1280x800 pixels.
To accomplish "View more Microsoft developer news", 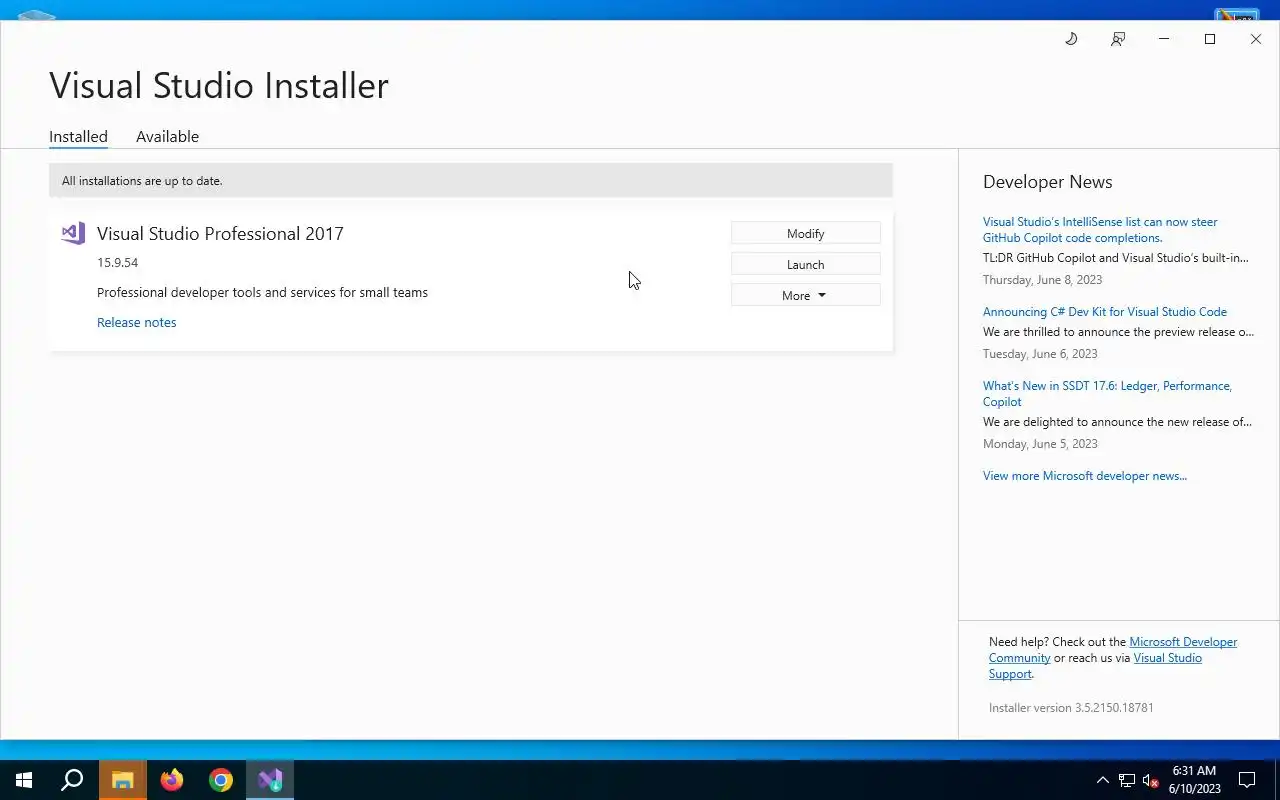I will click(1085, 476).
